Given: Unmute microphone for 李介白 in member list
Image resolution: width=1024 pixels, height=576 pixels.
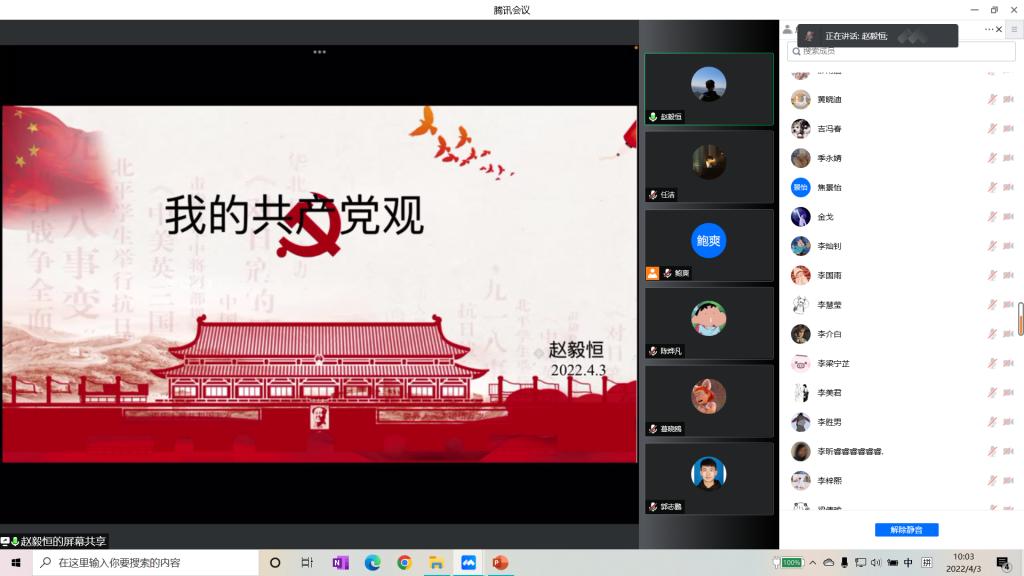Looking at the screenshot, I should (x=992, y=334).
